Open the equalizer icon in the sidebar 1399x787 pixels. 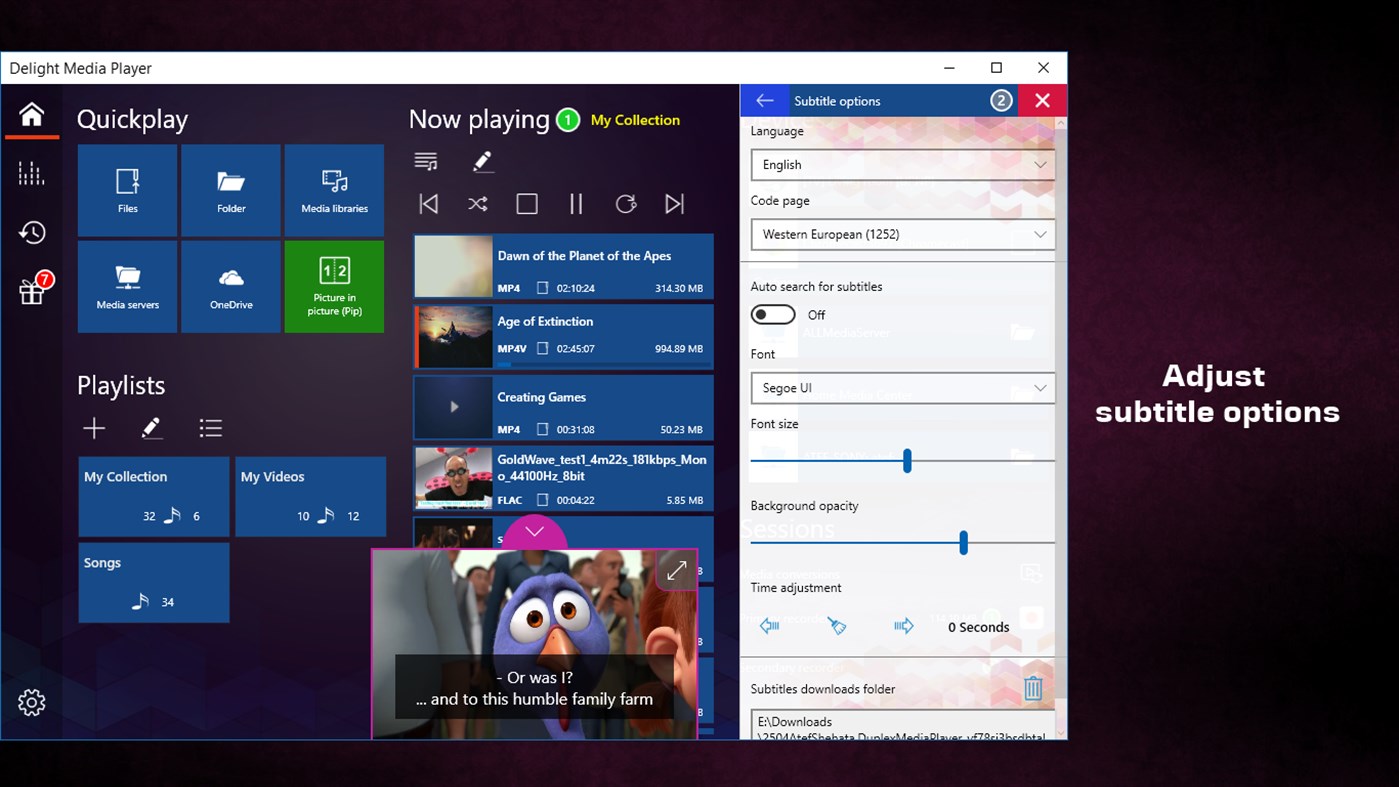point(31,172)
